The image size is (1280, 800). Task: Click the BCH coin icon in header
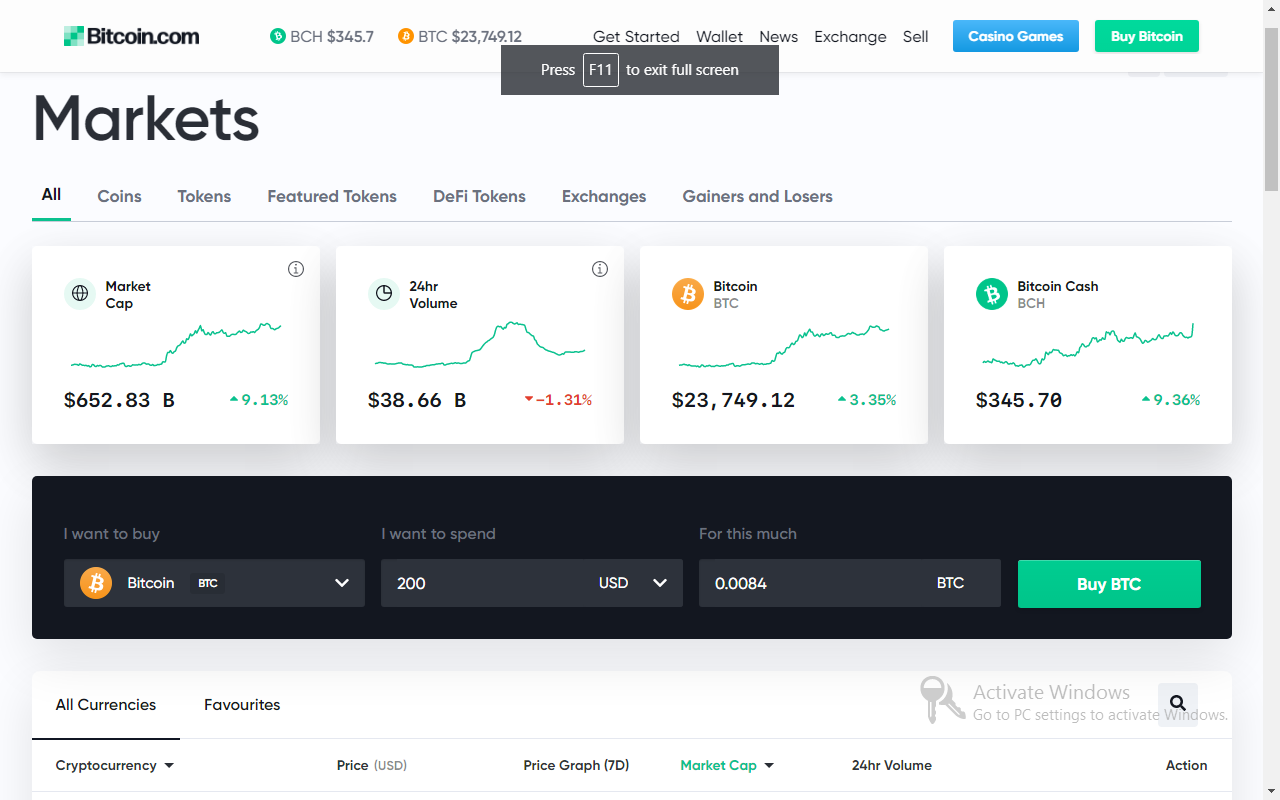coord(278,36)
